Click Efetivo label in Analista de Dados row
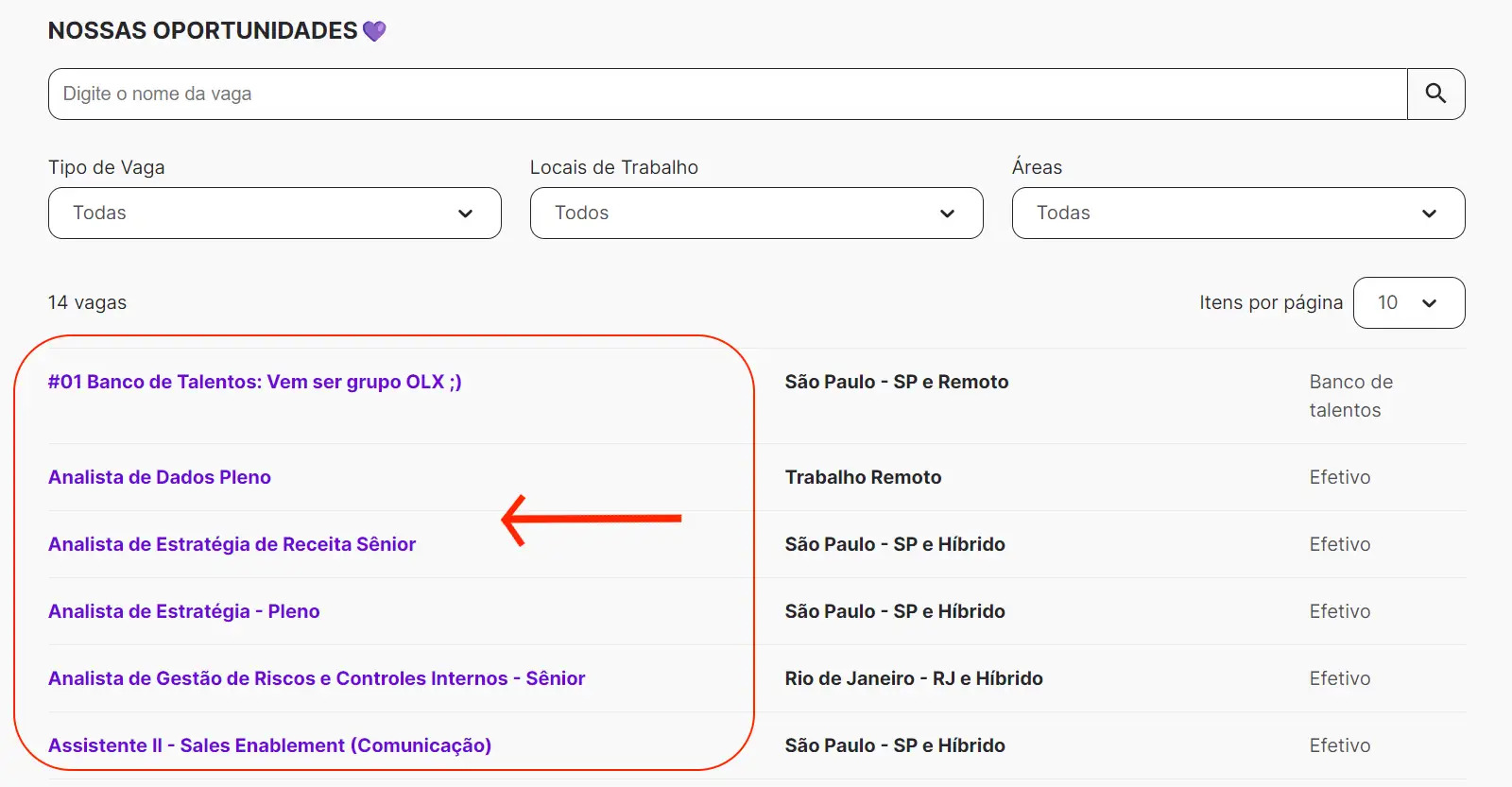Screen dimensions: 1512x787 pyautogui.click(x=1339, y=477)
